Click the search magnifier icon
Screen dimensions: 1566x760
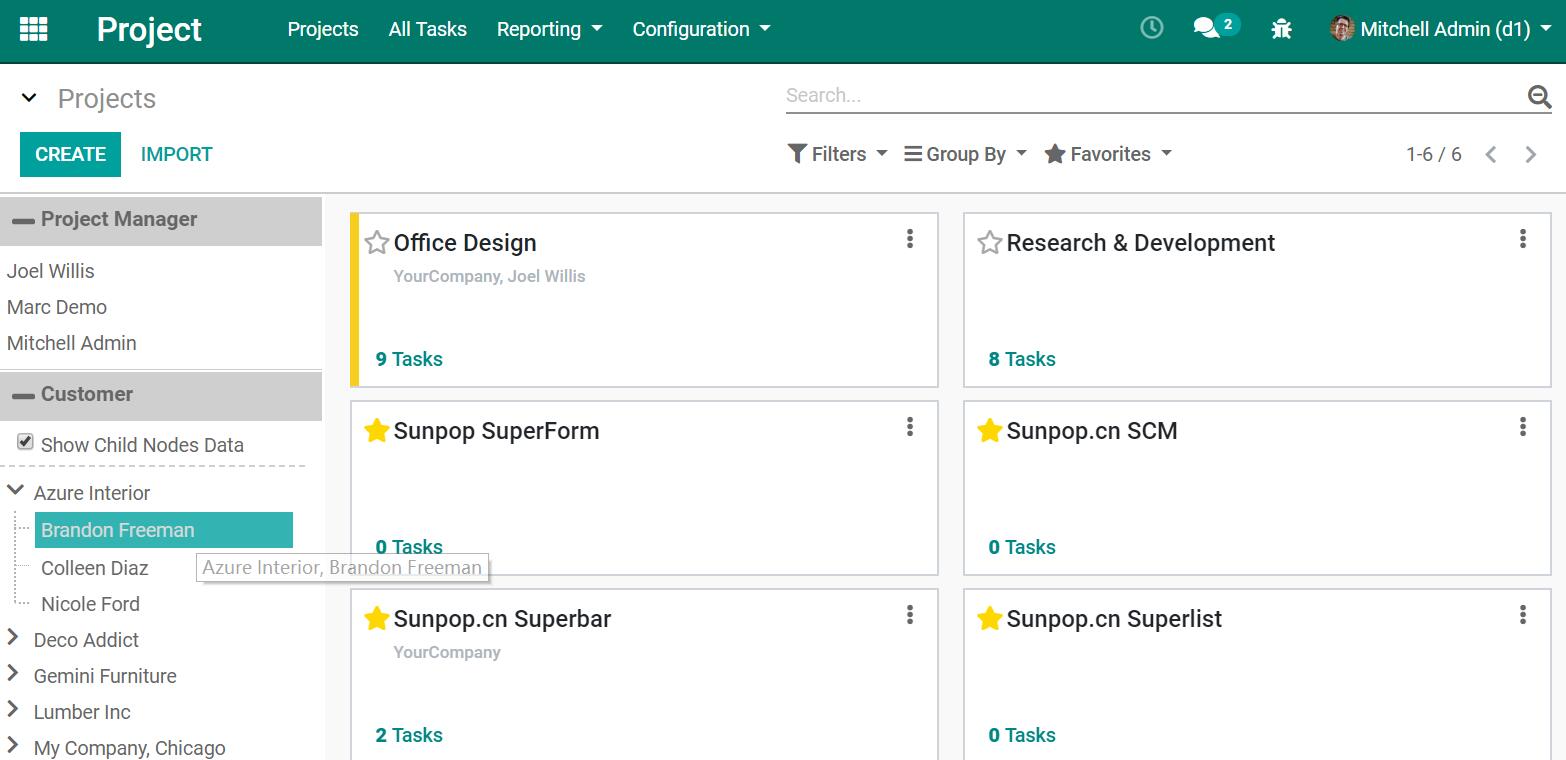point(1539,97)
